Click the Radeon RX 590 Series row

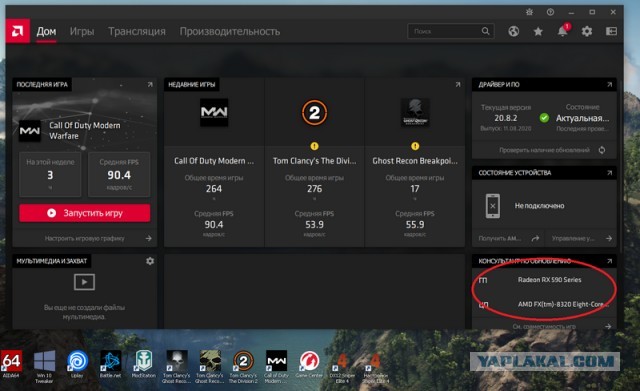(x=544, y=280)
